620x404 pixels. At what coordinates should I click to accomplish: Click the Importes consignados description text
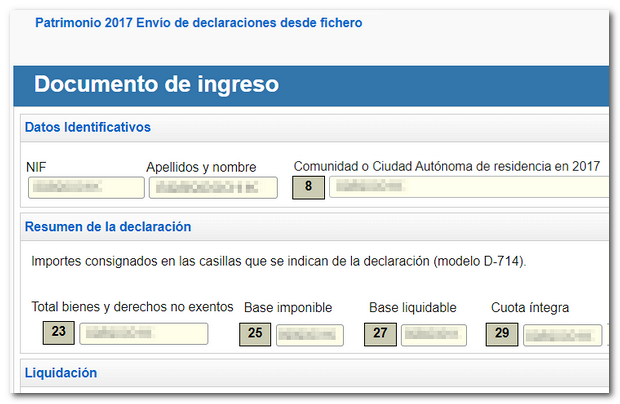(279, 262)
